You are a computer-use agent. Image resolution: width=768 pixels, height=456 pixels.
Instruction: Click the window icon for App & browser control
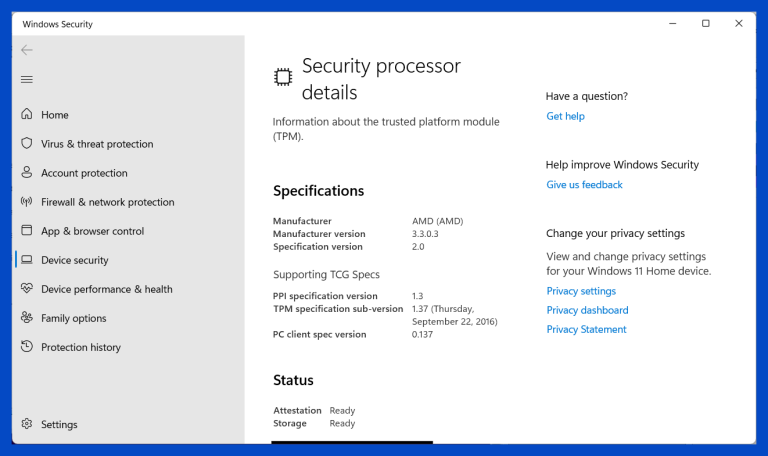coord(27,230)
